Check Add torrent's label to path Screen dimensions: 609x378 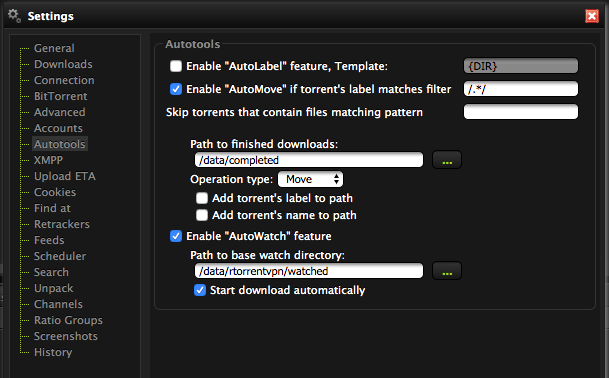202,198
